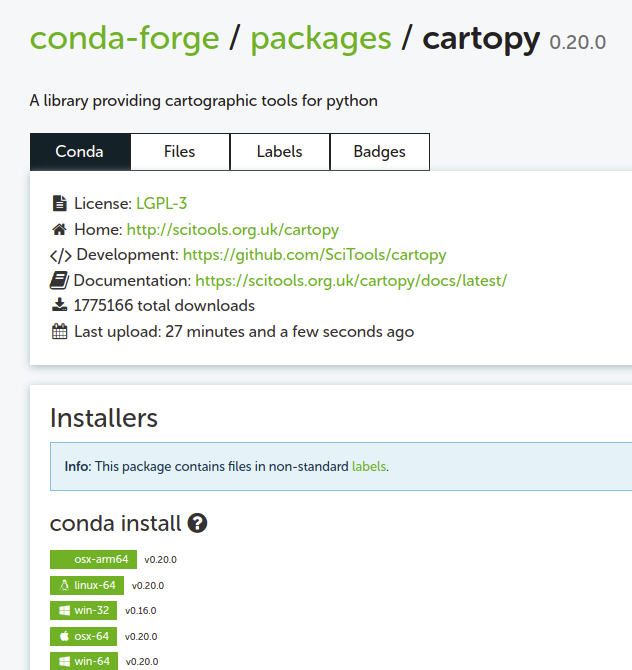Select the linux-64 installer badge
The image size is (632, 670).
click(87, 585)
